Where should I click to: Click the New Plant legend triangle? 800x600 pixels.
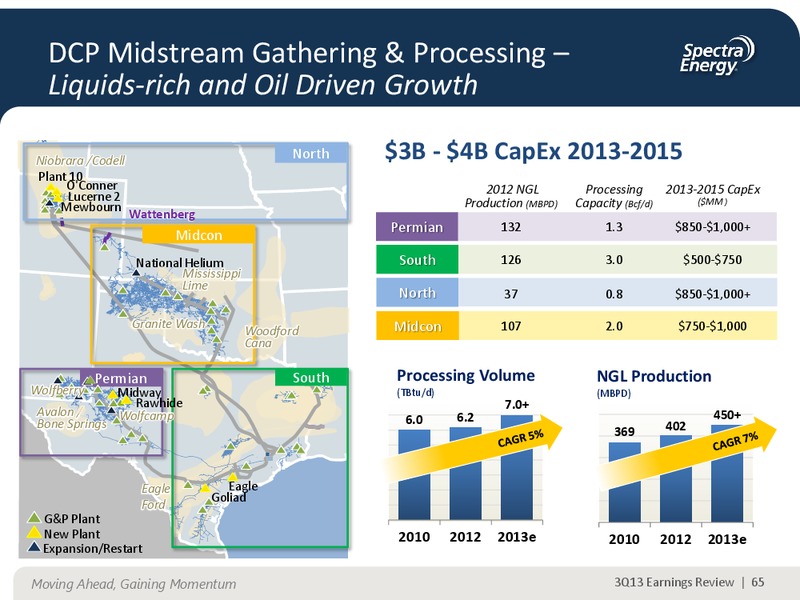coord(34,533)
